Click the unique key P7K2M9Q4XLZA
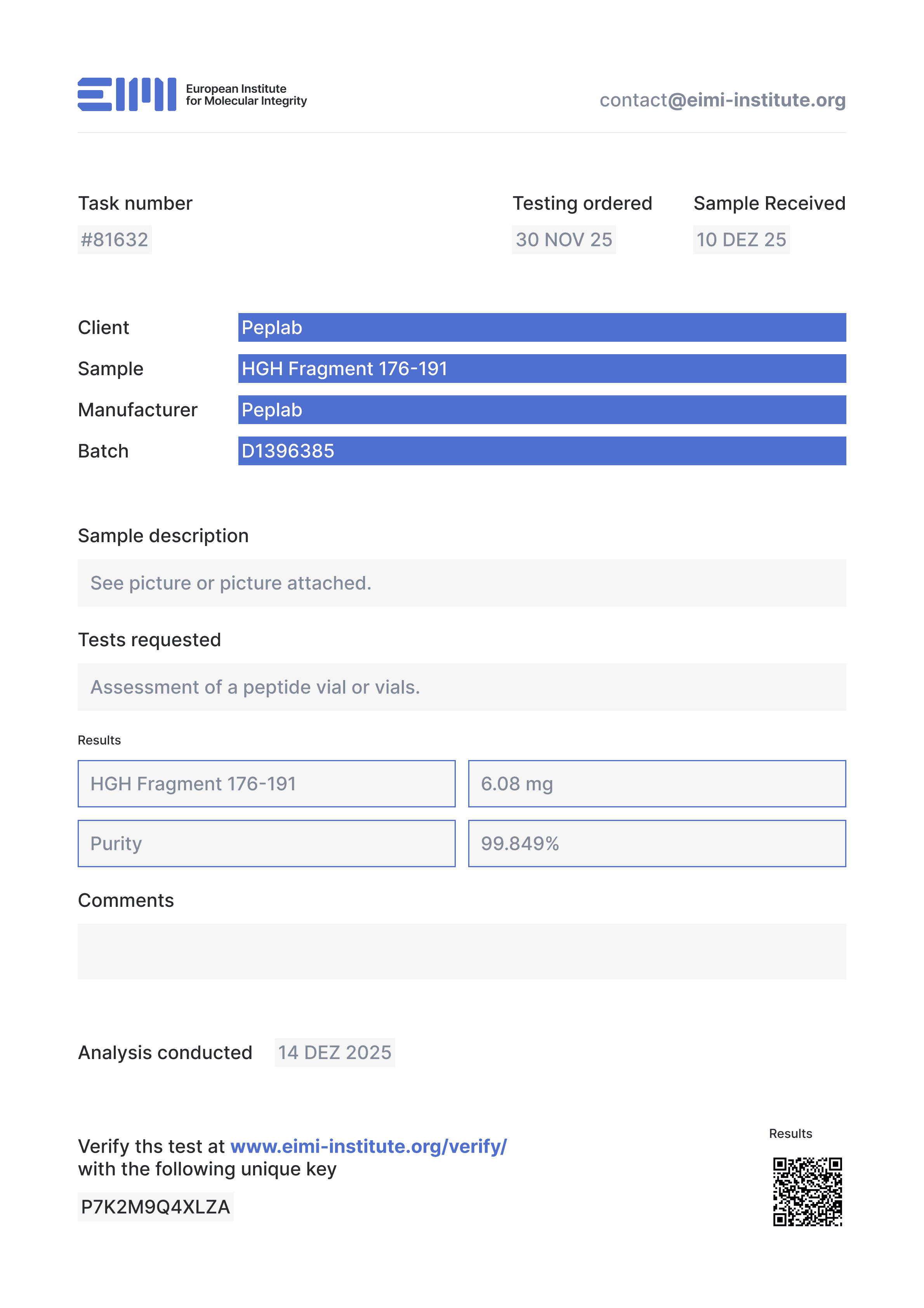 [x=155, y=1207]
